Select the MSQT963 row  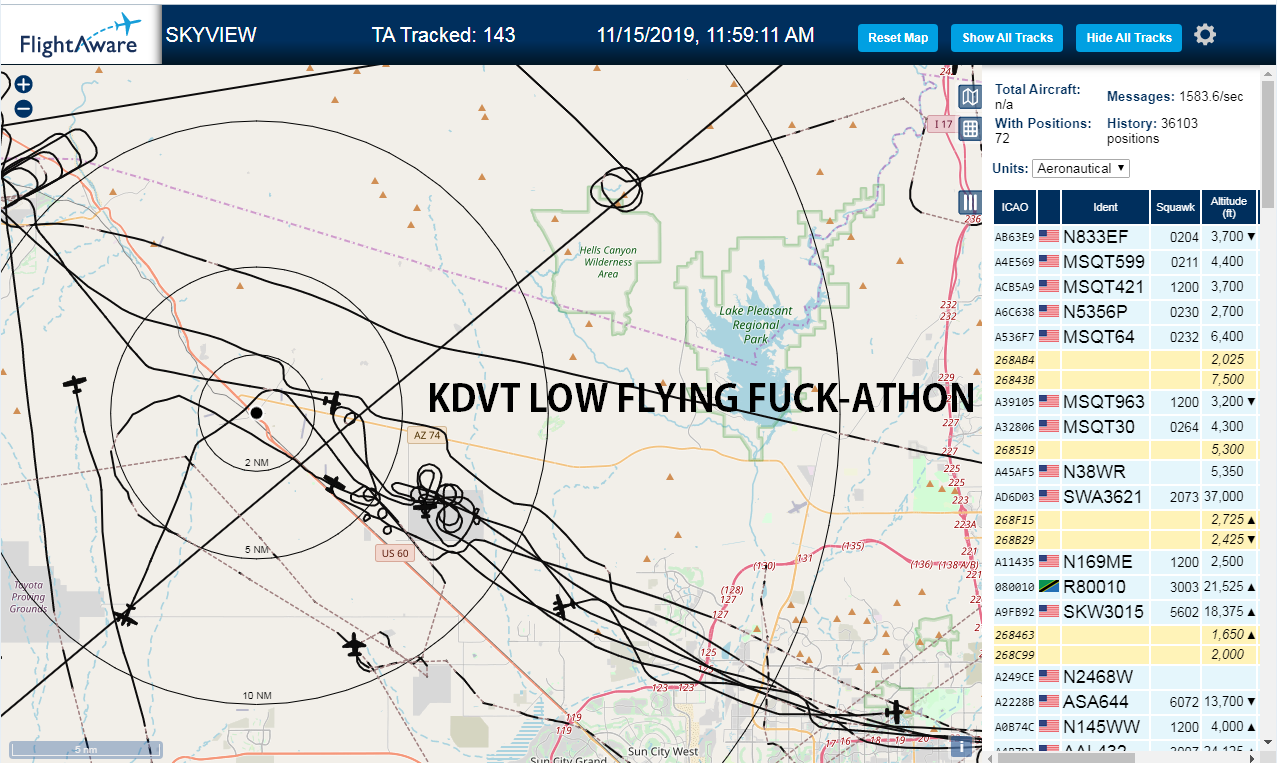click(x=1126, y=402)
